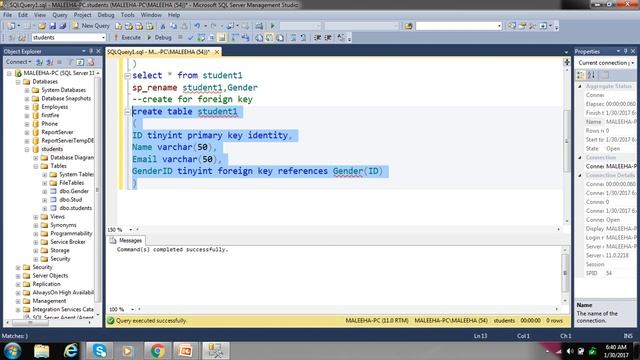Click the Copy icon in toolbar

coord(173,26)
